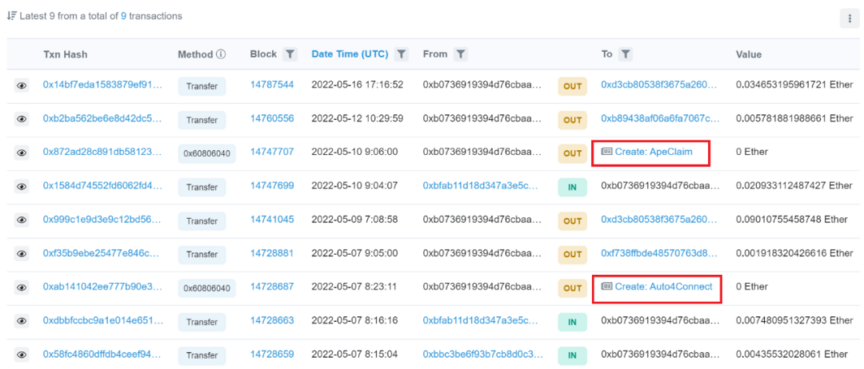
Task: Open block 14741045
Action: tap(272, 219)
